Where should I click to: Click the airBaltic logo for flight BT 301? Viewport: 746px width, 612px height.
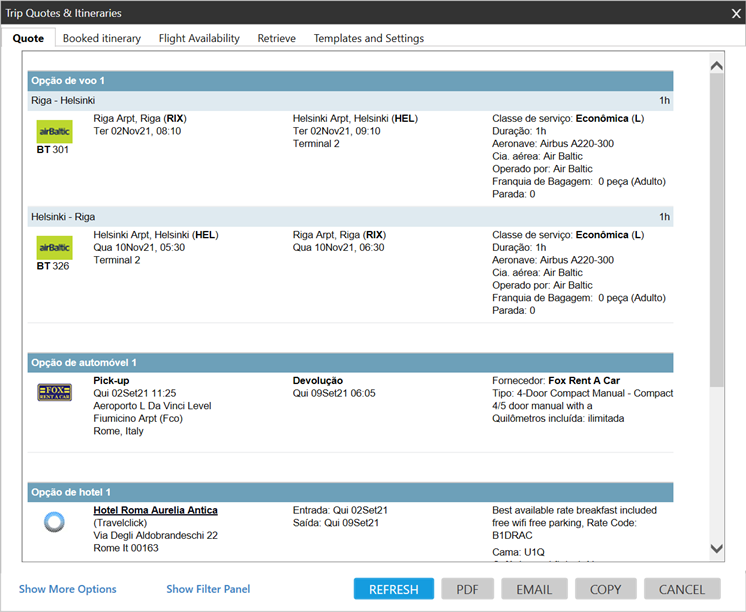pyautogui.click(x=54, y=132)
